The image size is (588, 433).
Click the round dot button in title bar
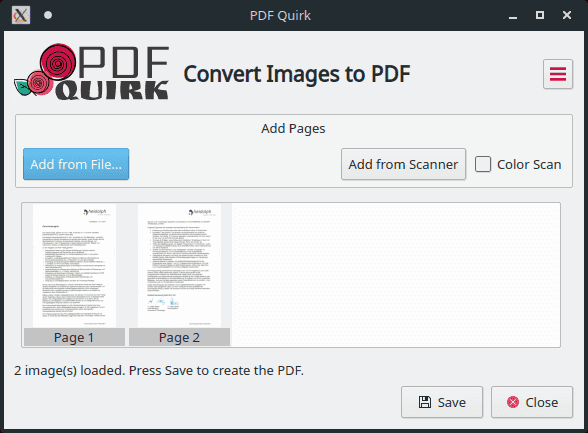click(48, 15)
